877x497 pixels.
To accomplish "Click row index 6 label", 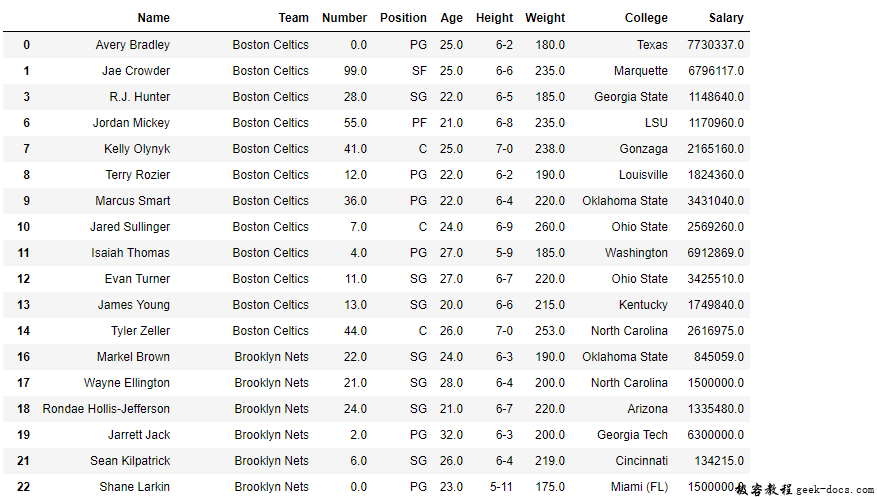I will pos(26,123).
